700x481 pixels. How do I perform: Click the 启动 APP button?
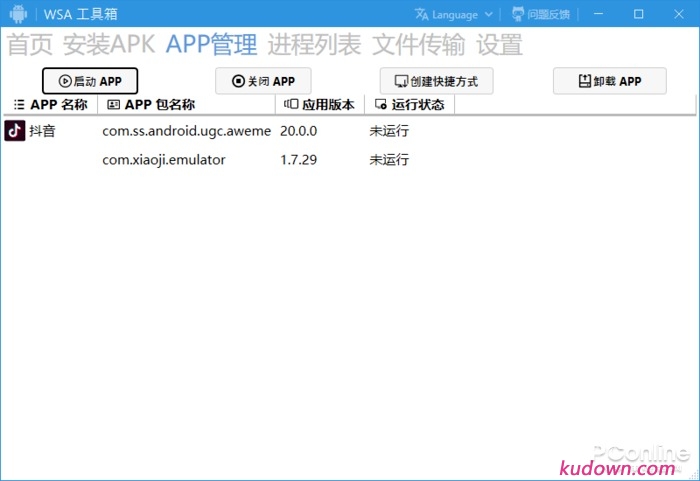pos(90,81)
